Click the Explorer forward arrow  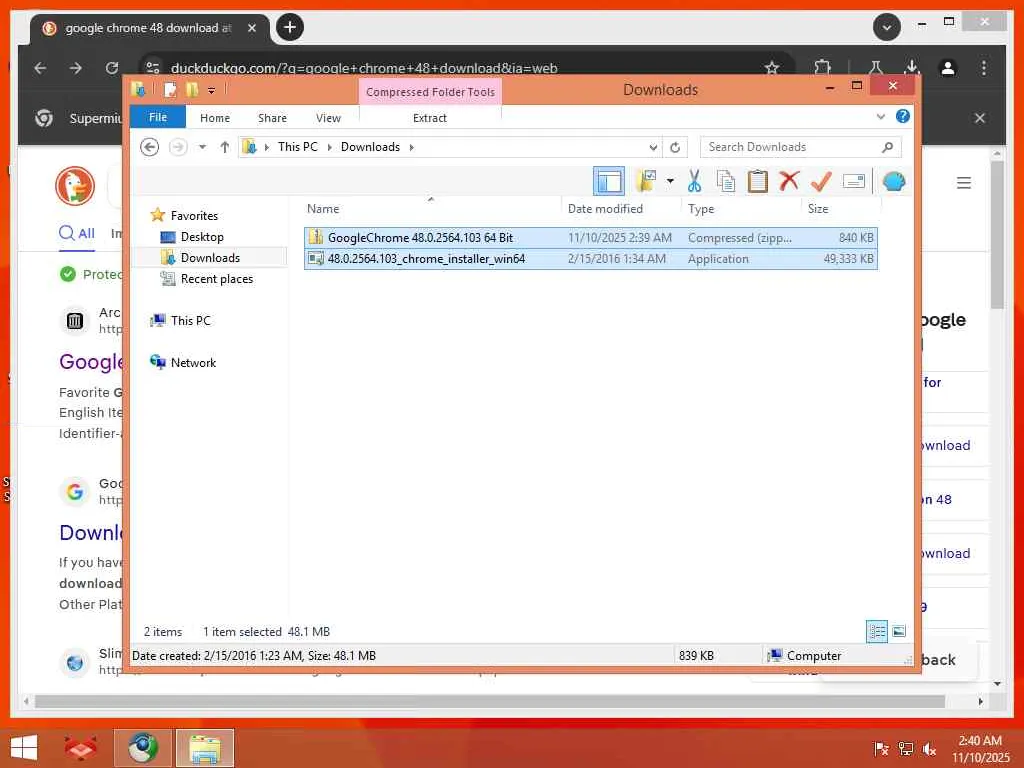click(178, 147)
